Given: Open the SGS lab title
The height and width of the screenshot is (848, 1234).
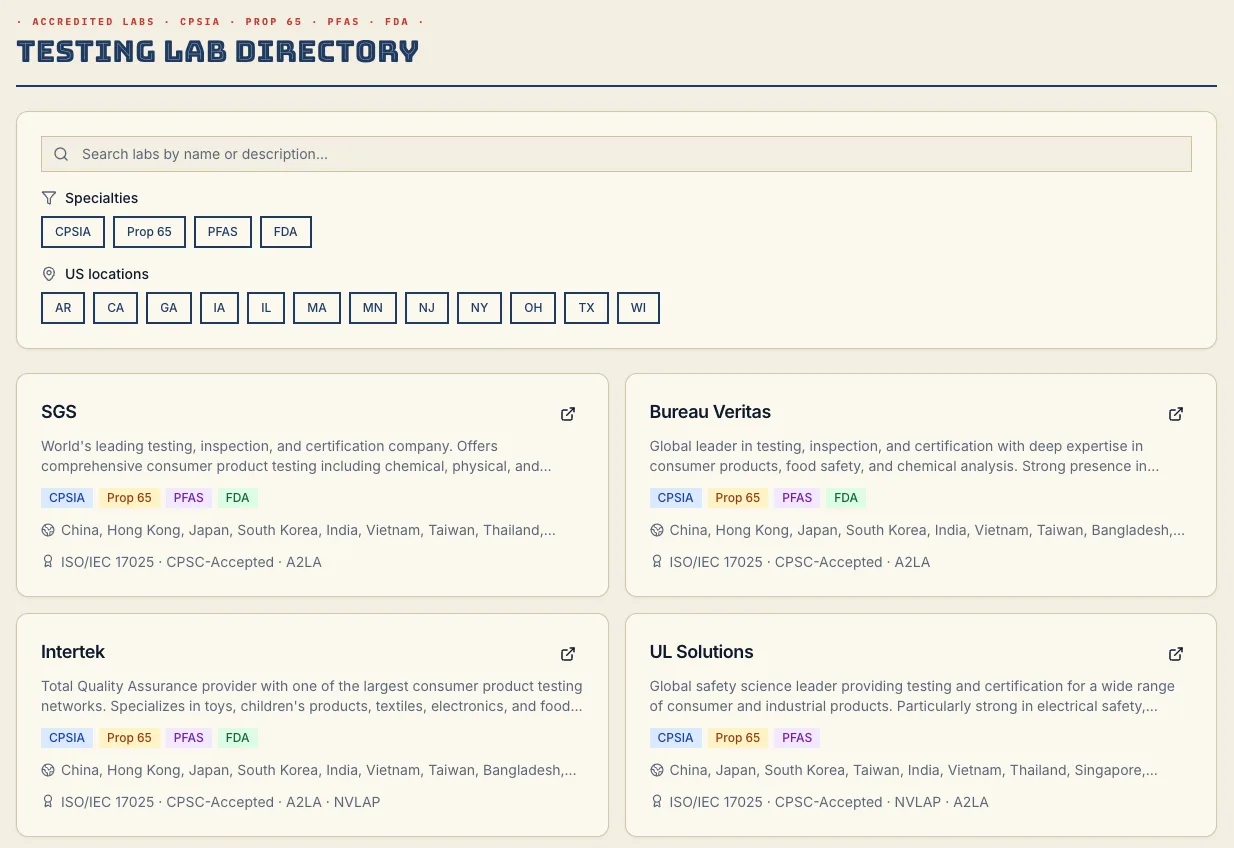Looking at the screenshot, I should (x=59, y=412).
